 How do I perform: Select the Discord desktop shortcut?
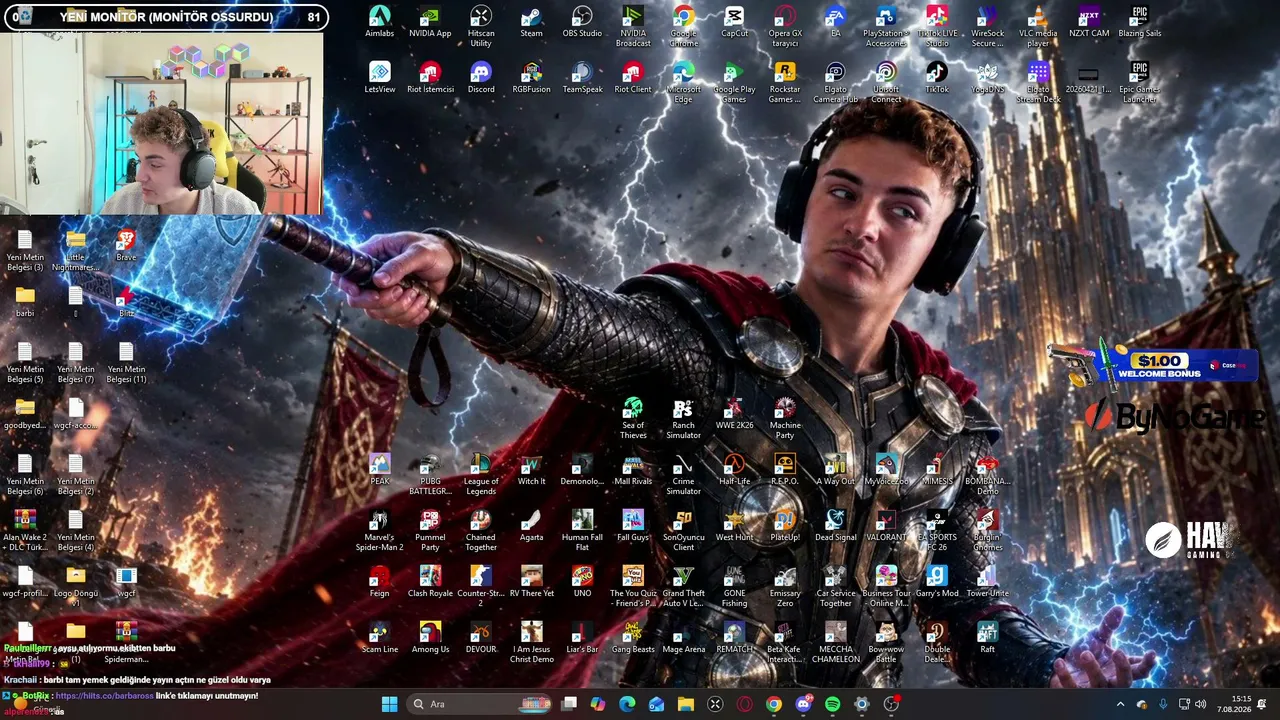tap(481, 78)
